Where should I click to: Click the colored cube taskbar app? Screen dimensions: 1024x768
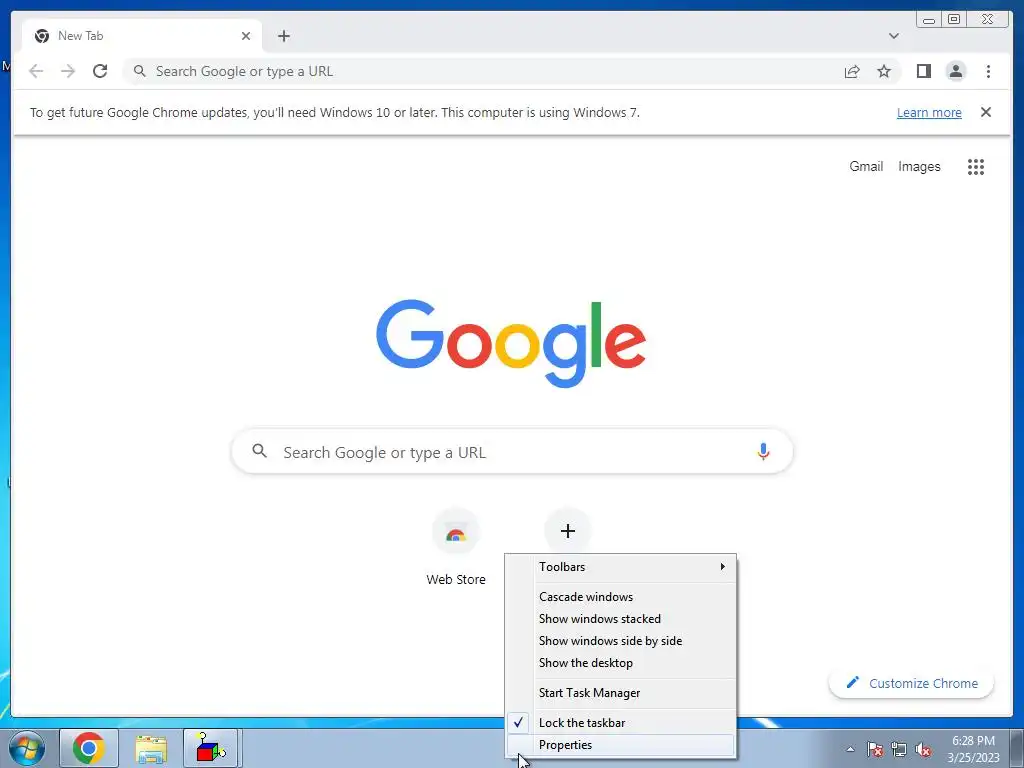211,748
